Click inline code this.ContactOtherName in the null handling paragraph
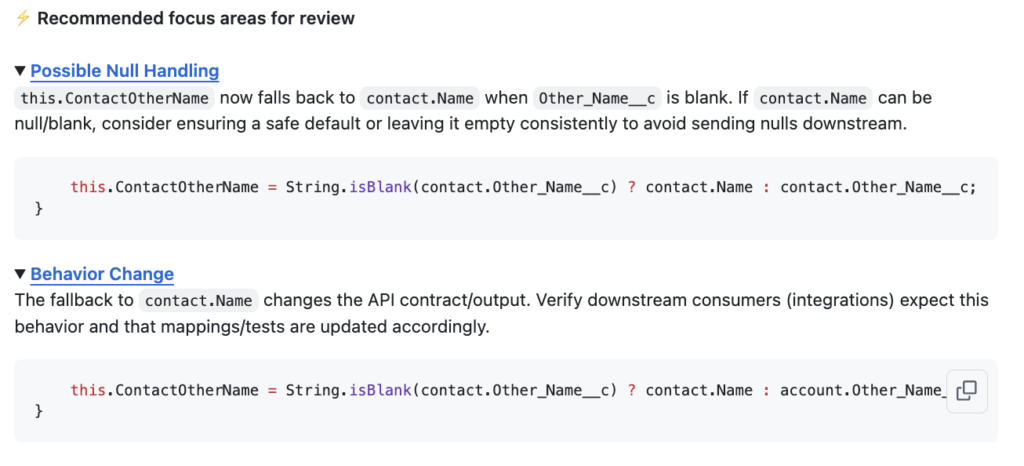This screenshot has width=1024, height=466. coord(116,98)
